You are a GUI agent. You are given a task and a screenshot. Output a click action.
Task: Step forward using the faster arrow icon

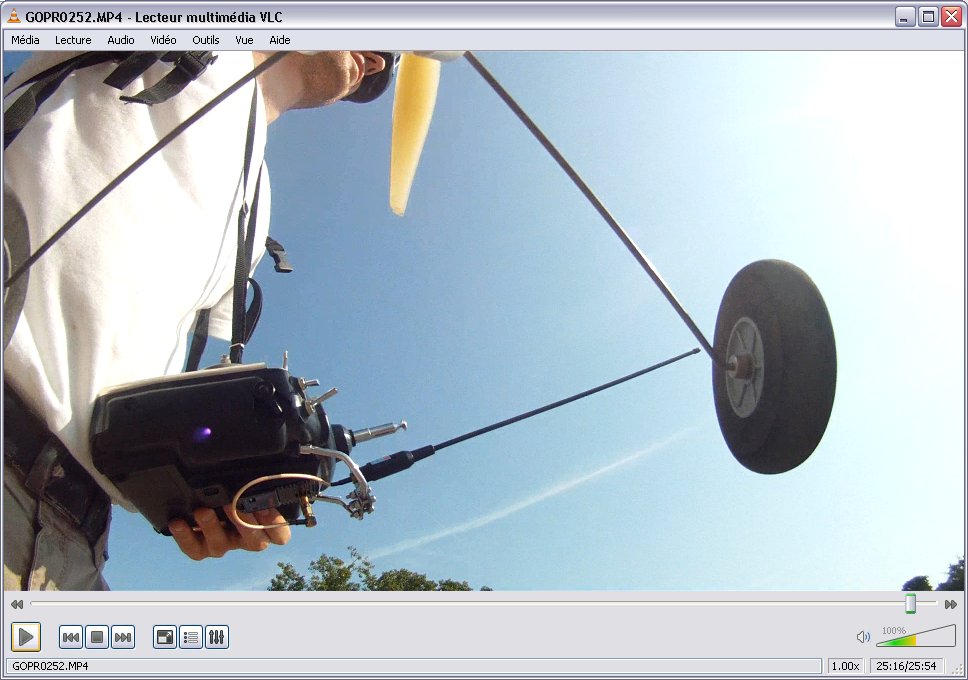coord(951,604)
